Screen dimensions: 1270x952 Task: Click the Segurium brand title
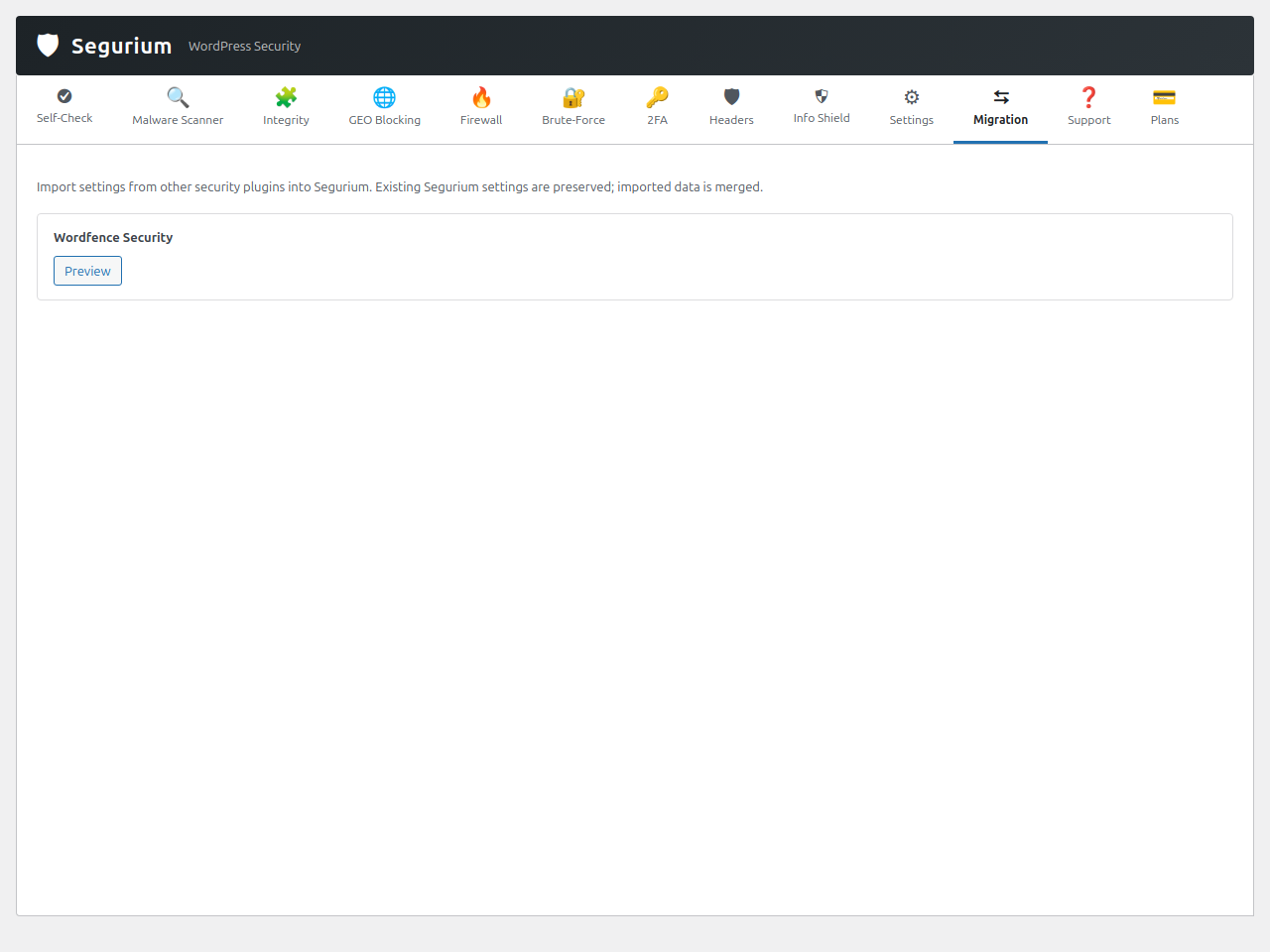pos(121,46)
